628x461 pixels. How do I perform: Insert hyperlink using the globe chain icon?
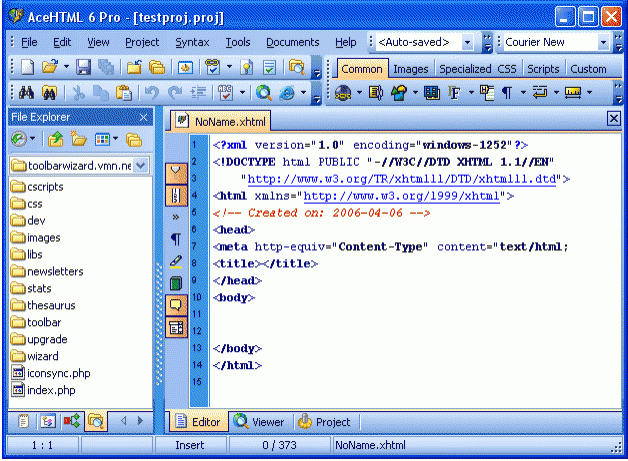click(343, 93)
